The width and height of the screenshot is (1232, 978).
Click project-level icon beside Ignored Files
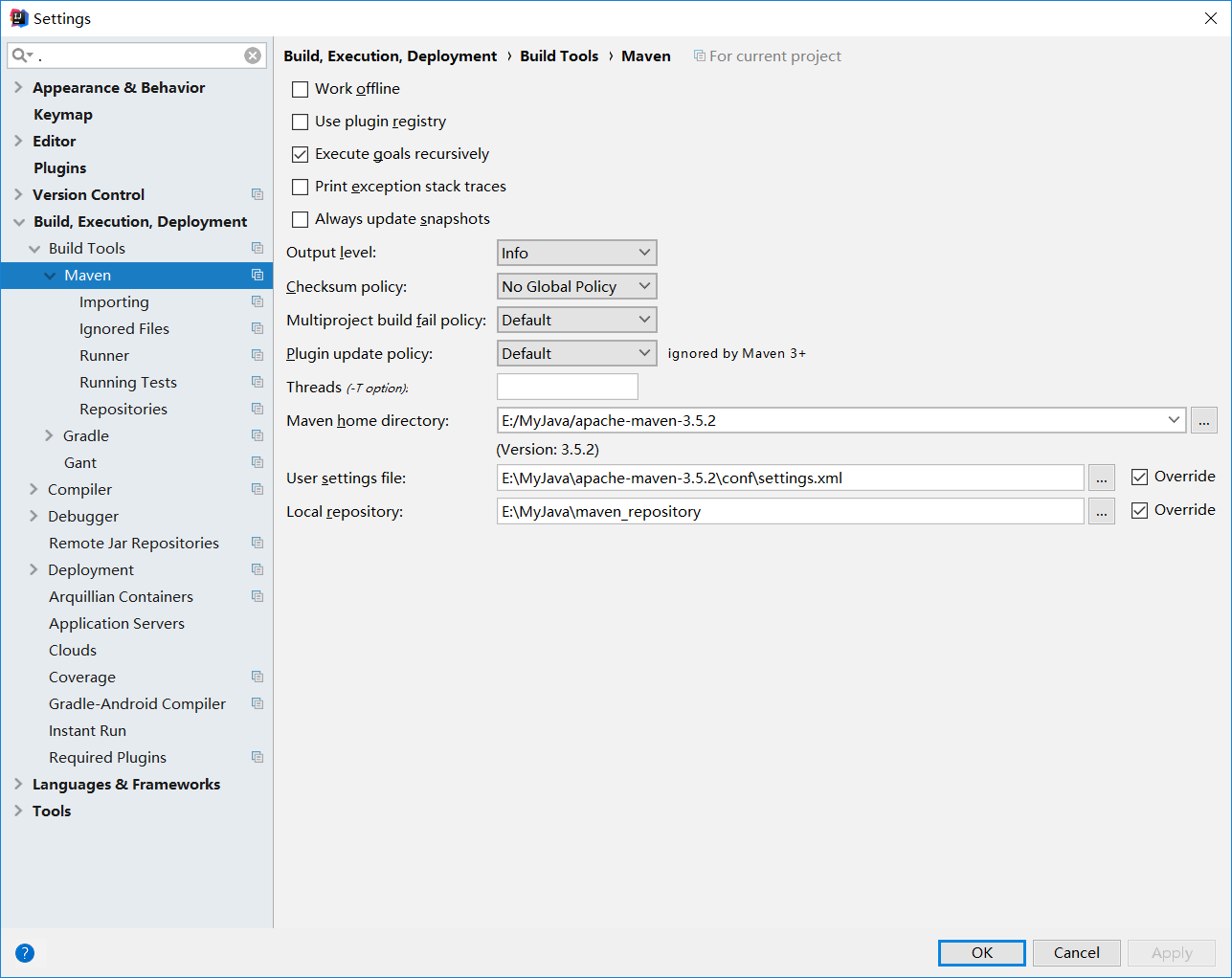258,328
